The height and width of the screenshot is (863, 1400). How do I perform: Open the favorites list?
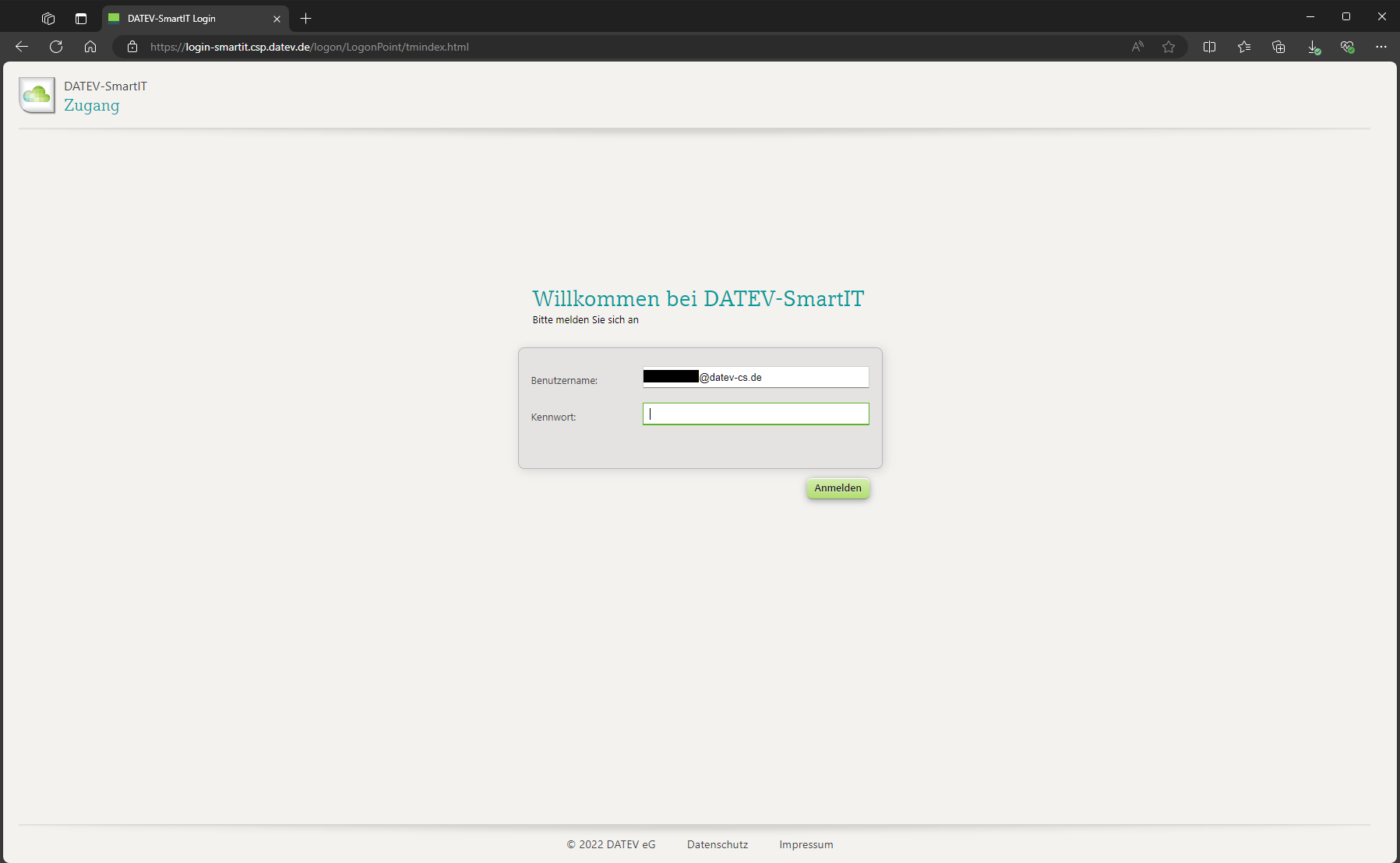(x=1244, y=47)
